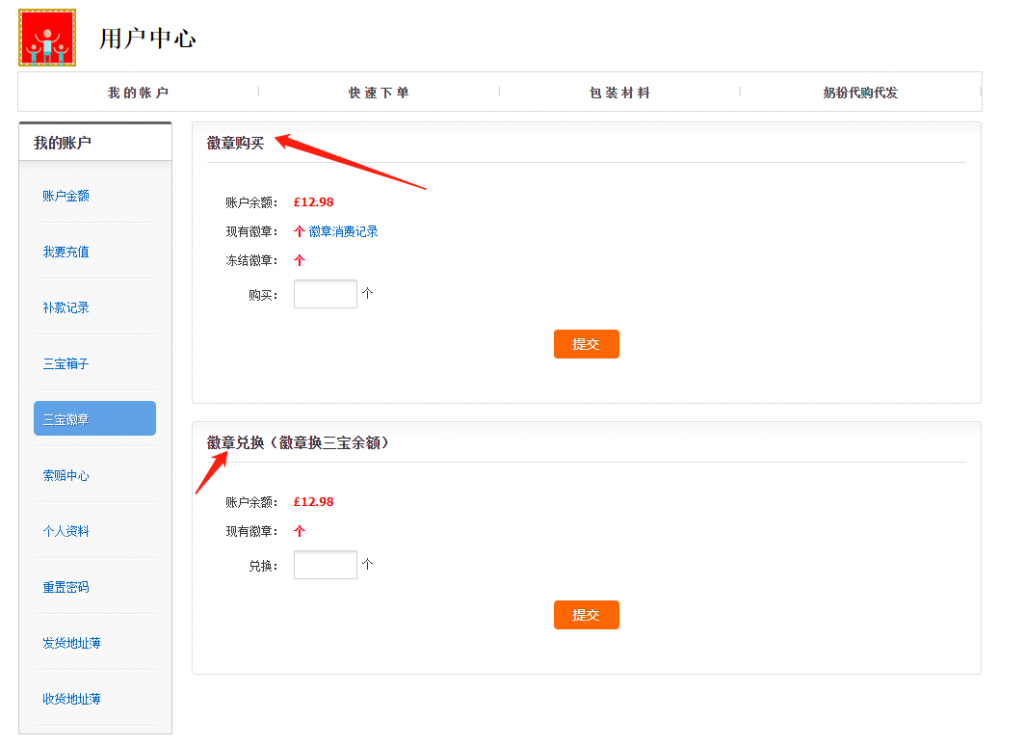Switch to the 快速下单 tab
The width and height of the screenshot is (1024, 746).
pyautogui.click(x=379, y=93)
